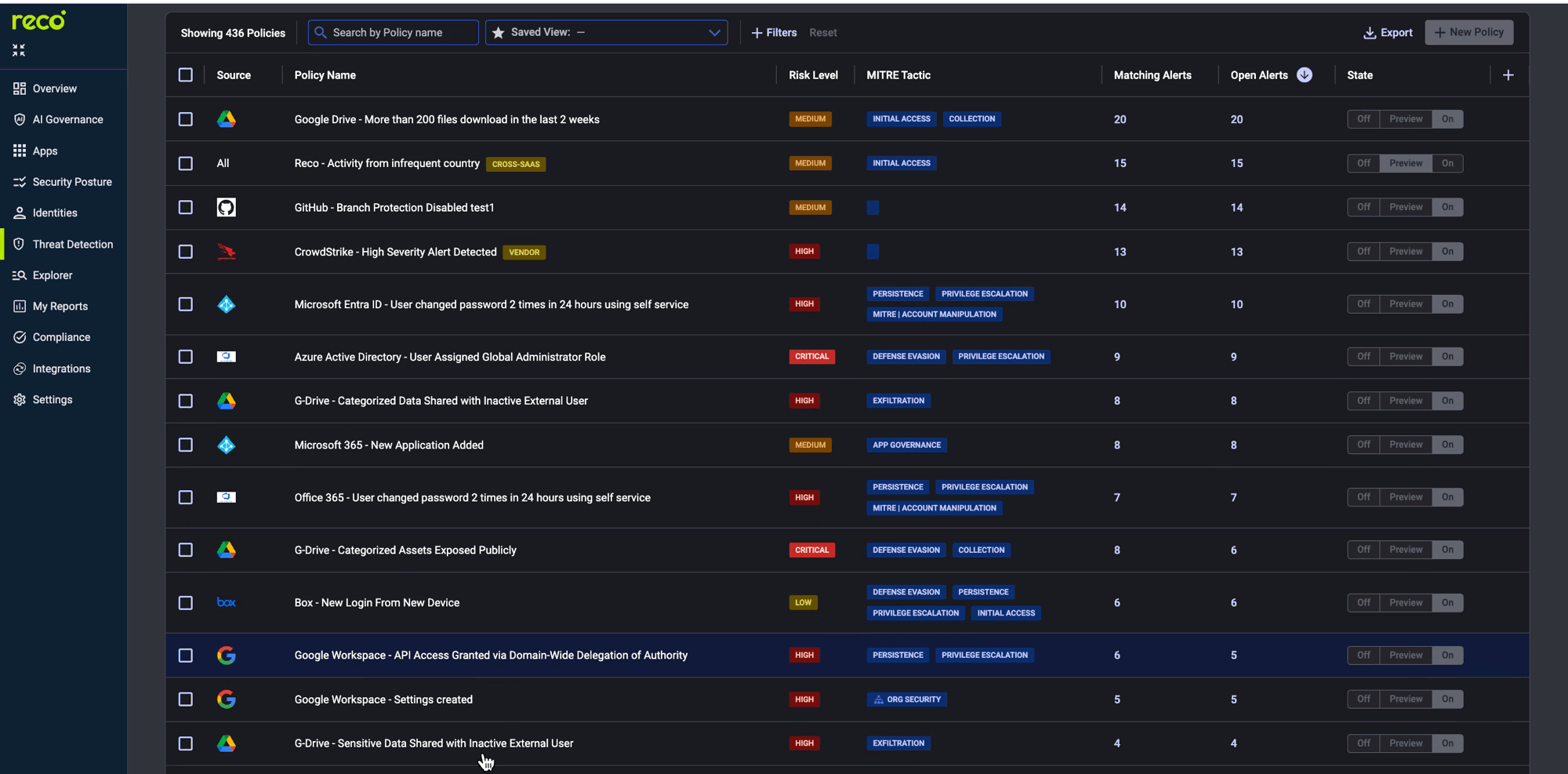Click the New Policy button
1568x774 pixels.
coord(1469,32)
